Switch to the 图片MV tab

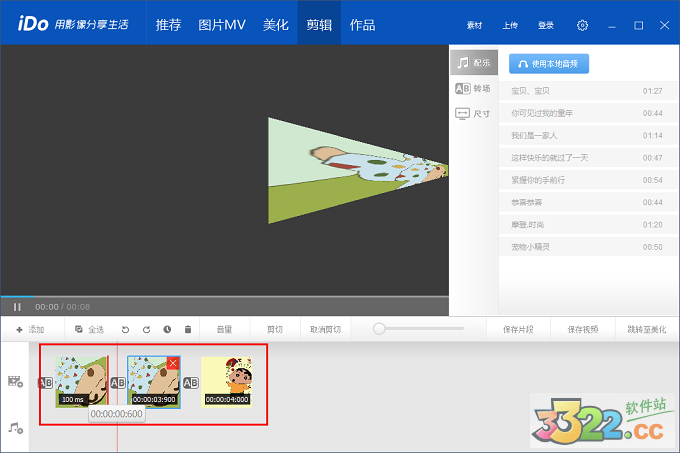[x=222, y=25]
